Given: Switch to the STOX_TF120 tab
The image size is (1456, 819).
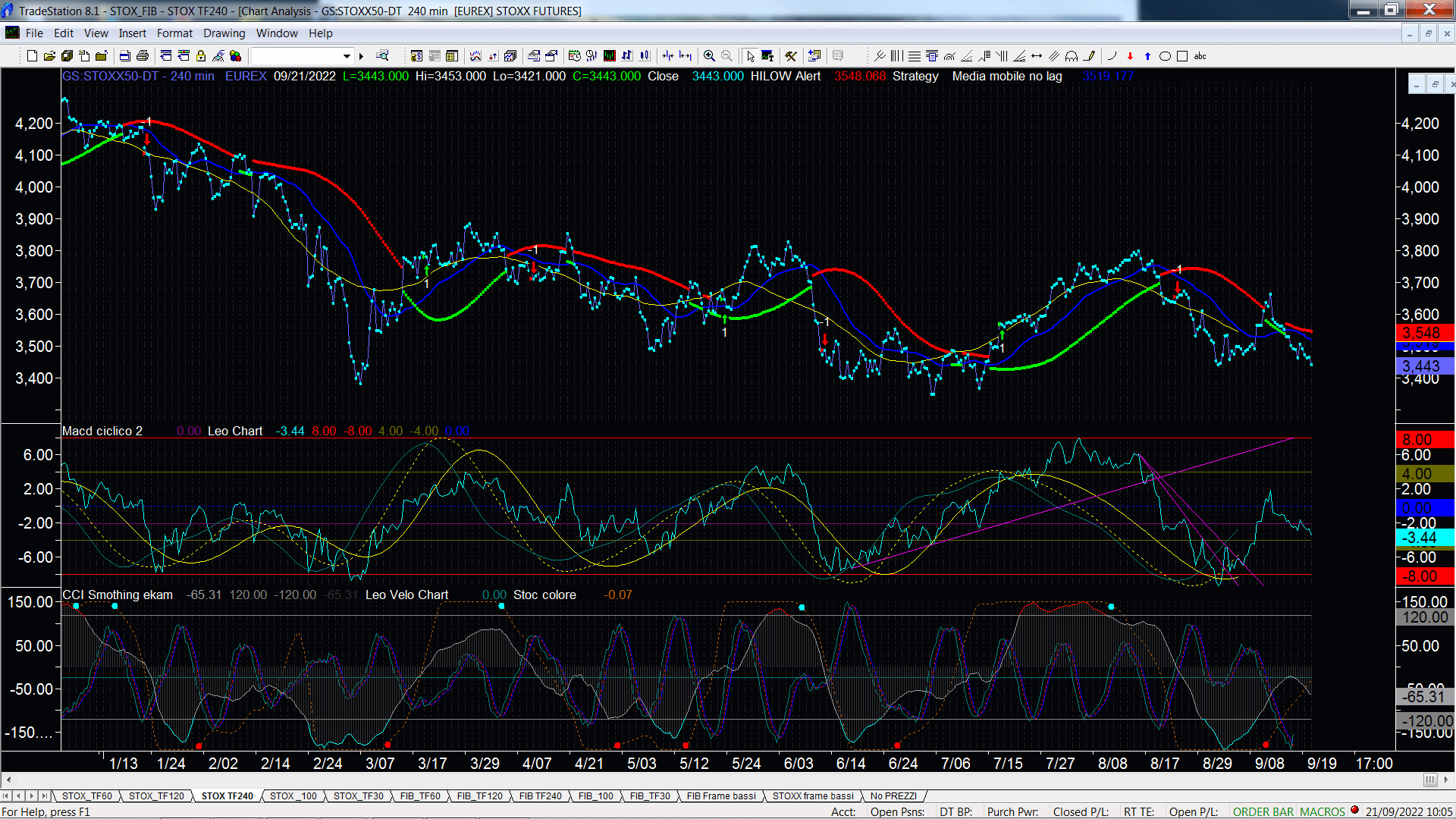Looking at the screenshot, I should (156, 796).
